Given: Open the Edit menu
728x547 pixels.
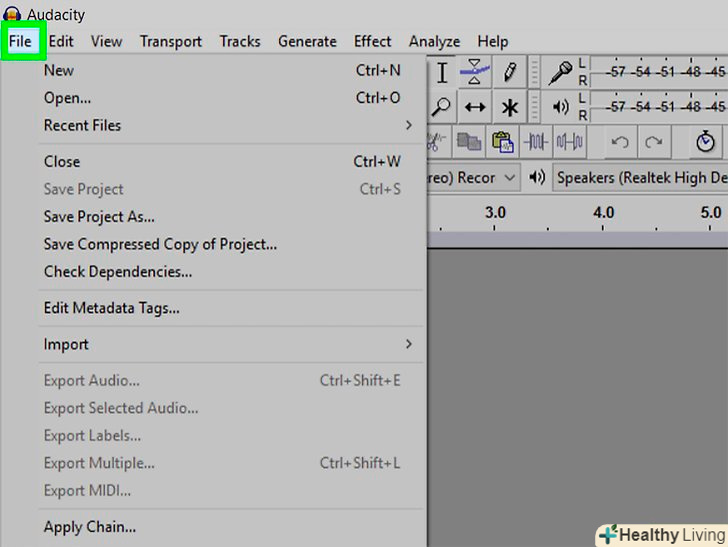Looking at the screenshot, I should pos(61,41).
